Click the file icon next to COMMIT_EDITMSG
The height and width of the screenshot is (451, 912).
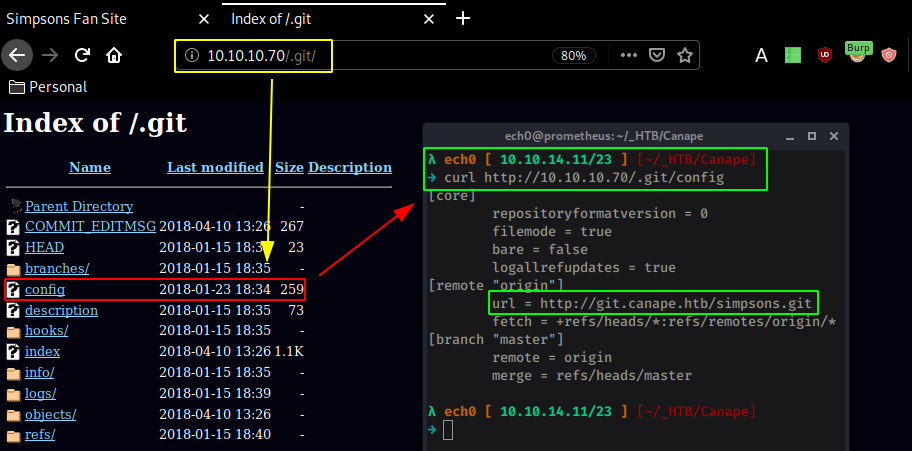[x=13, y=226]
